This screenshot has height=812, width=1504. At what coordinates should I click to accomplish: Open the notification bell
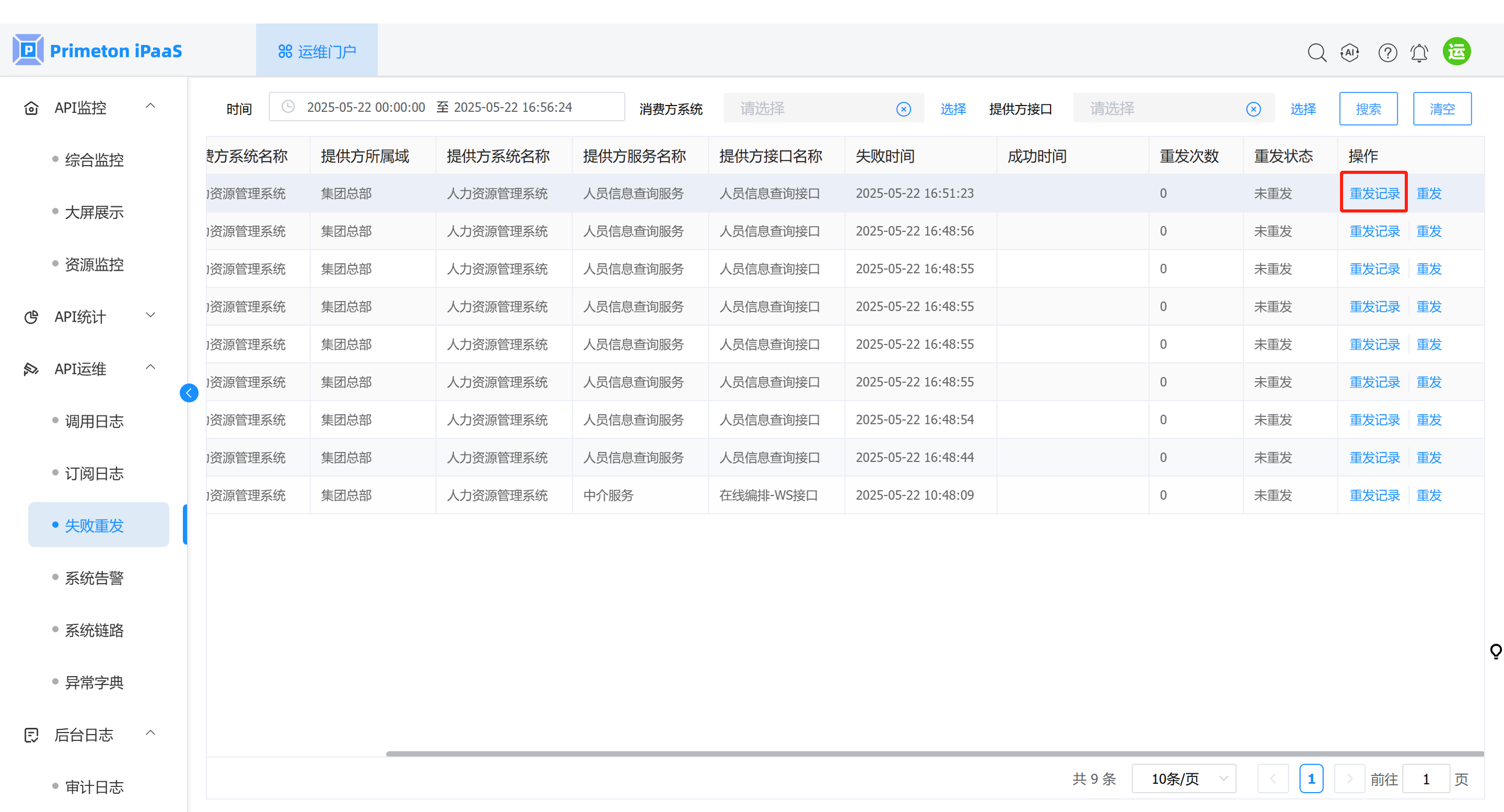[1419, 53]
